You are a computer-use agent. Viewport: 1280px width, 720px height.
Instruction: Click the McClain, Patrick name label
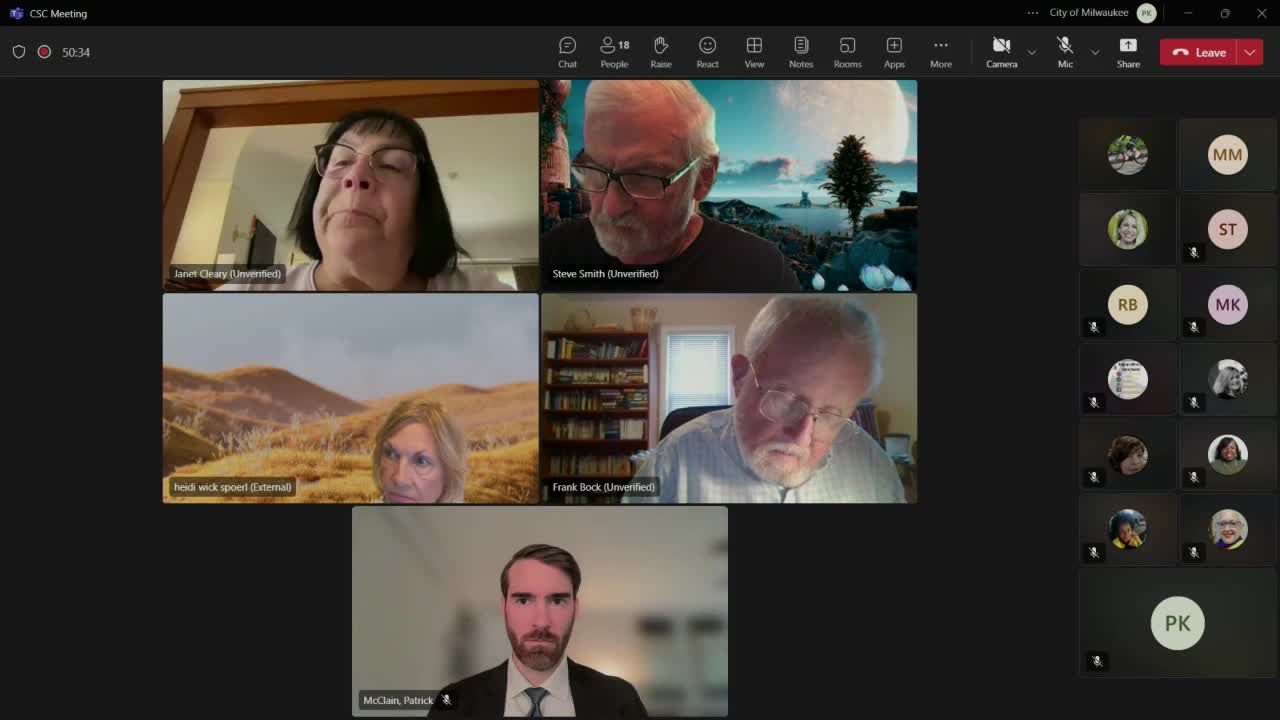click(398, 700)
